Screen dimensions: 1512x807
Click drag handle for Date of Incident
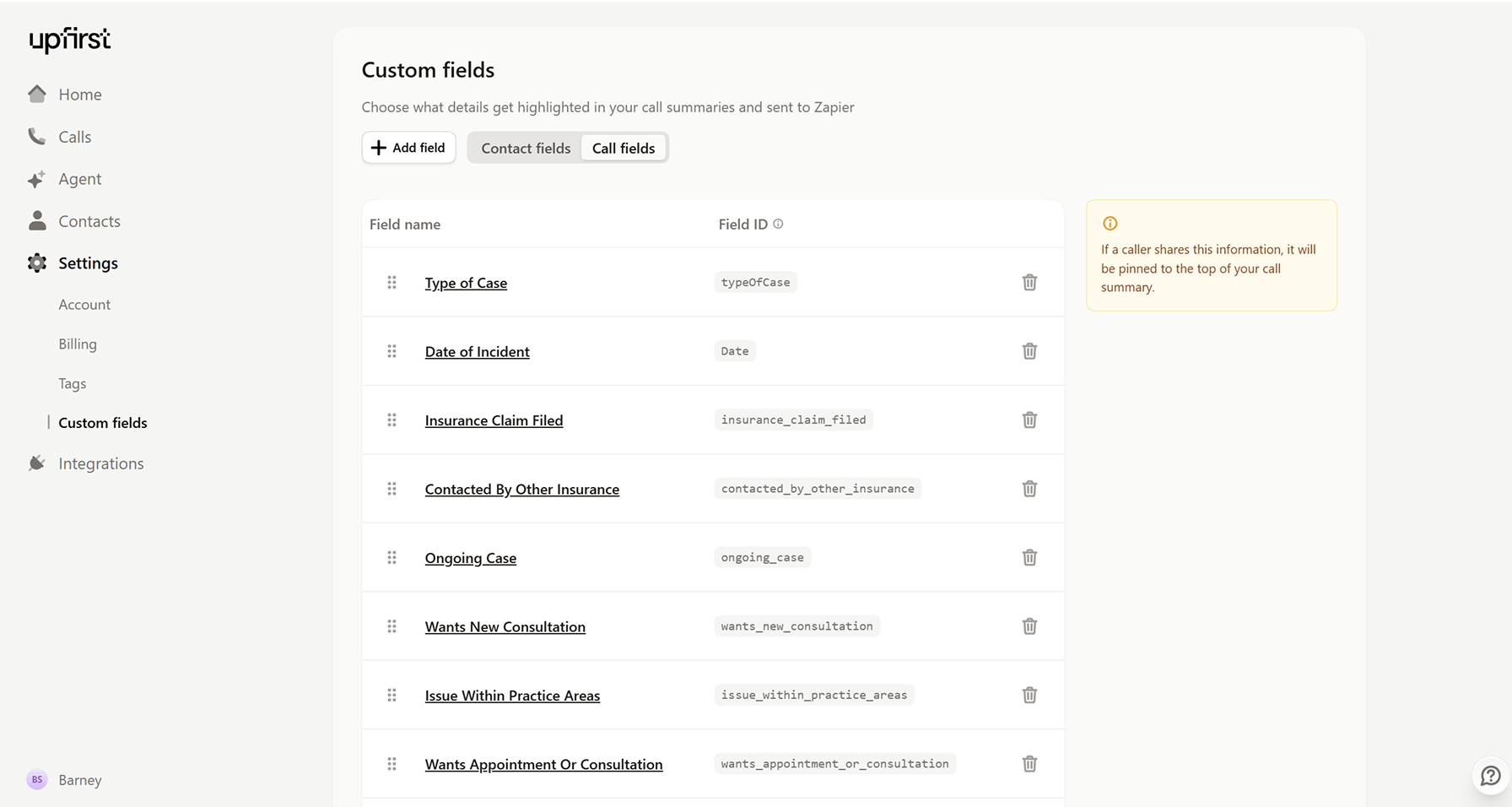[391, 351]
